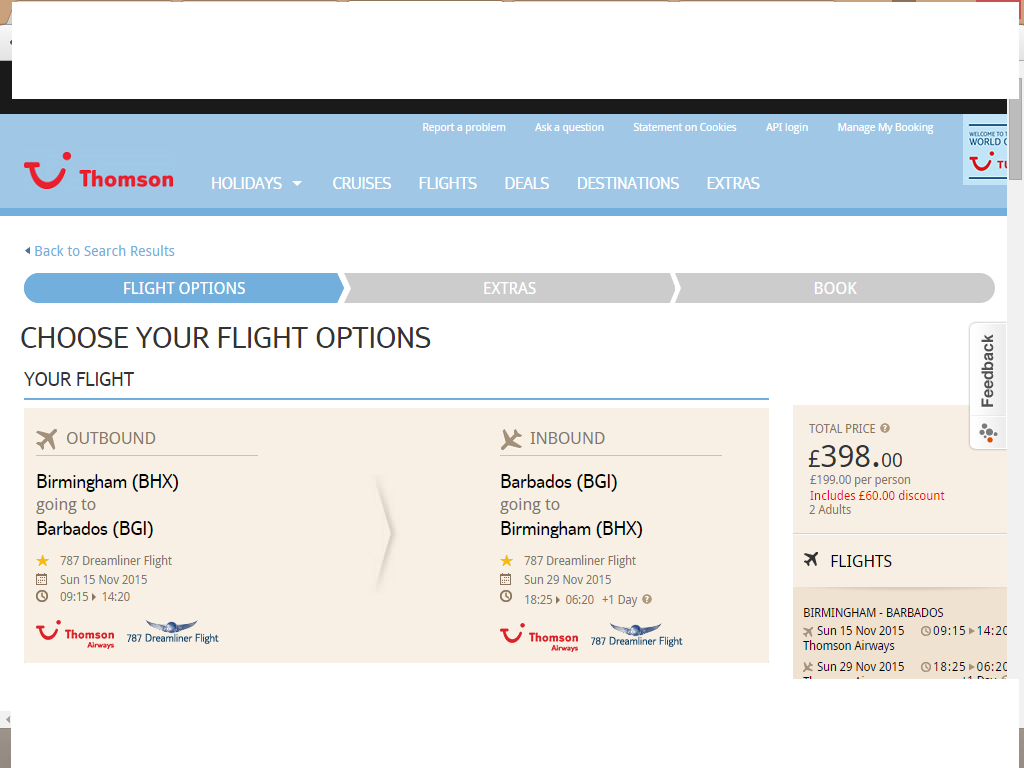Click the calendar icon next to Sun 29 Nov 2015 inbound
The image size is (1024, 768).
[505, 579]
